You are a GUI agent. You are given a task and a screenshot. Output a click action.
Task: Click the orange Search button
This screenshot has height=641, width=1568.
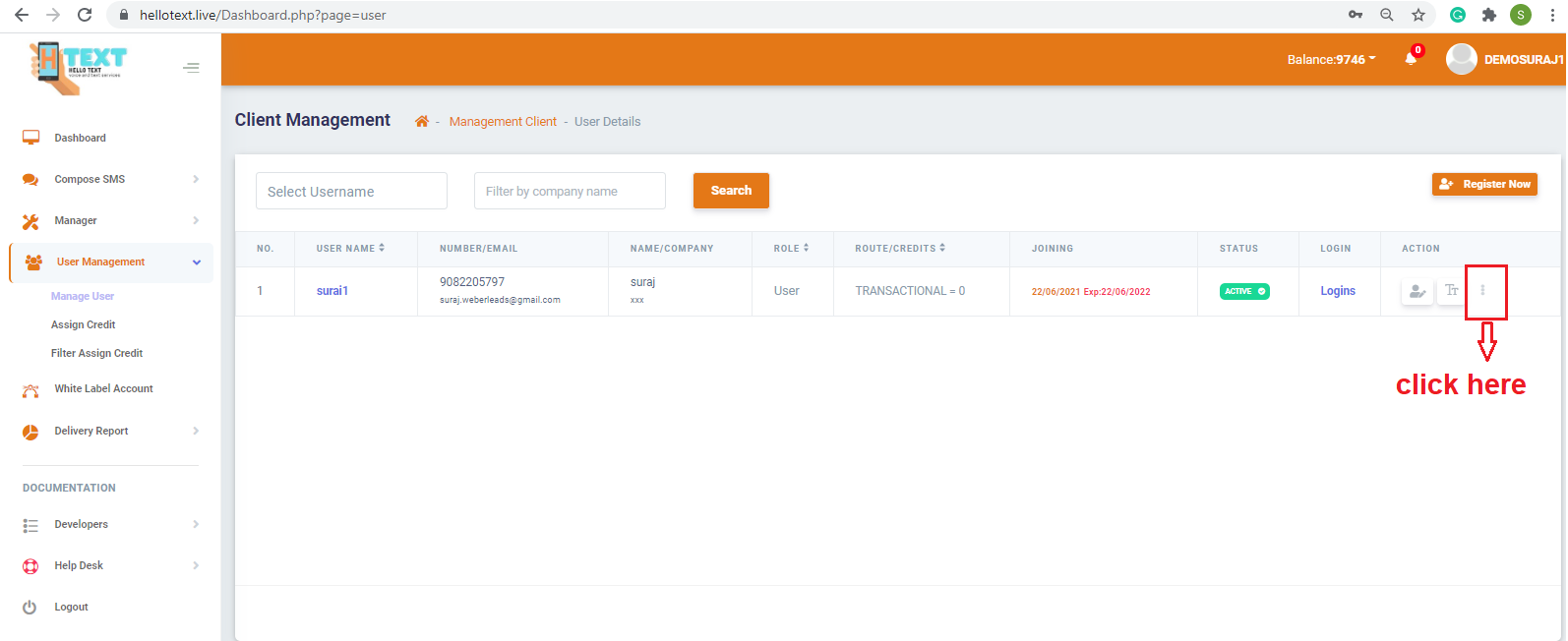(731, 191)
